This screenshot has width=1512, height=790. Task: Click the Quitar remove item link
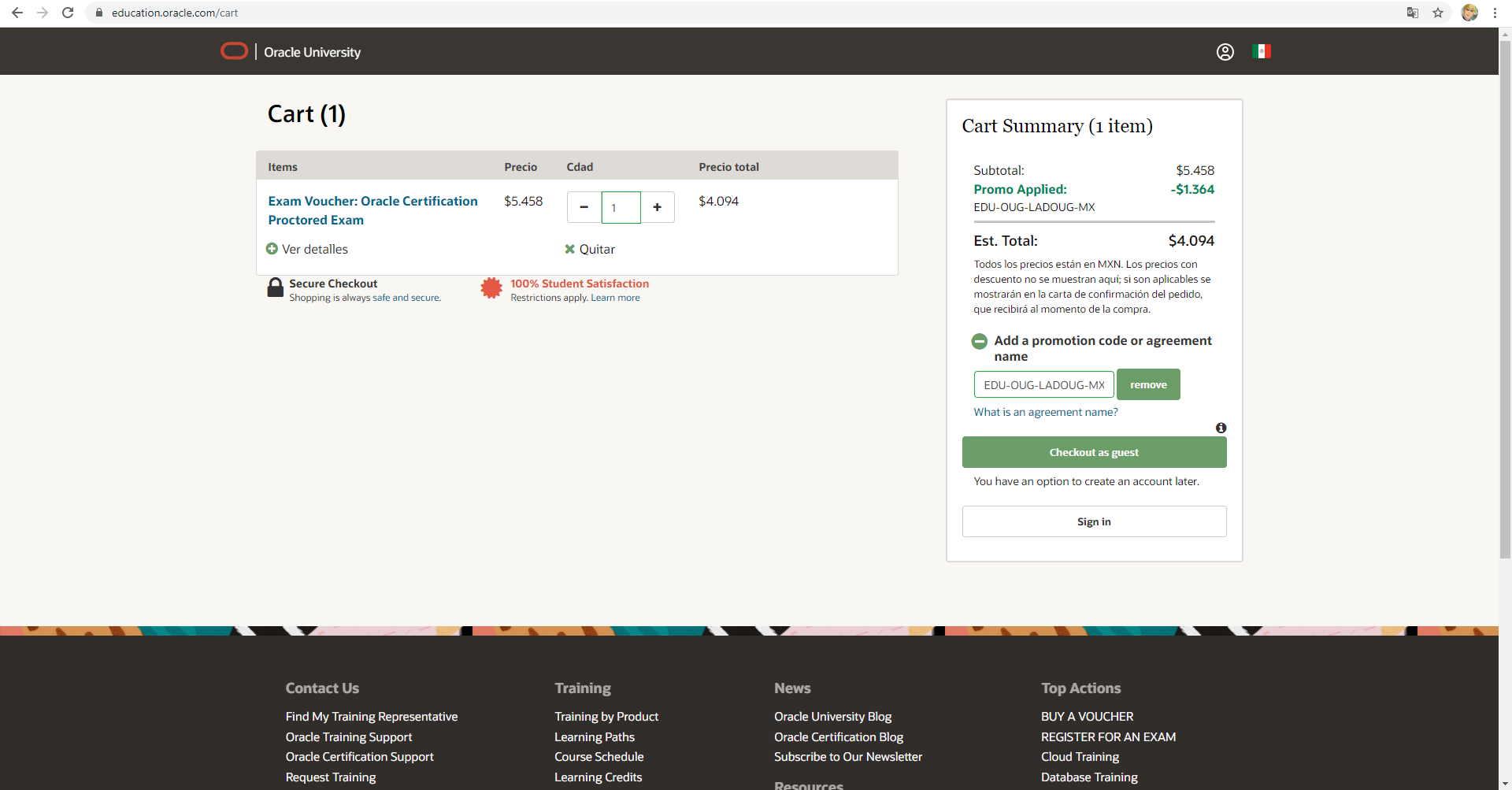click(597, 249)
